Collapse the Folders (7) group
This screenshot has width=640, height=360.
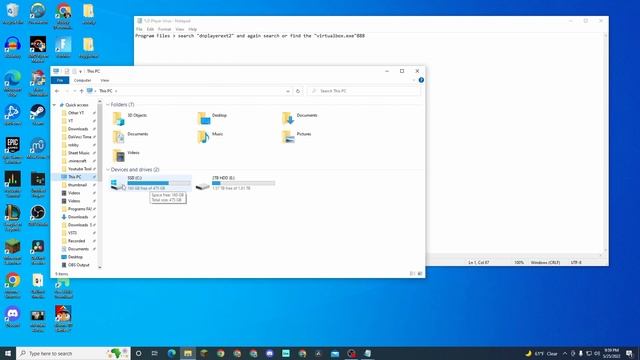108,105
